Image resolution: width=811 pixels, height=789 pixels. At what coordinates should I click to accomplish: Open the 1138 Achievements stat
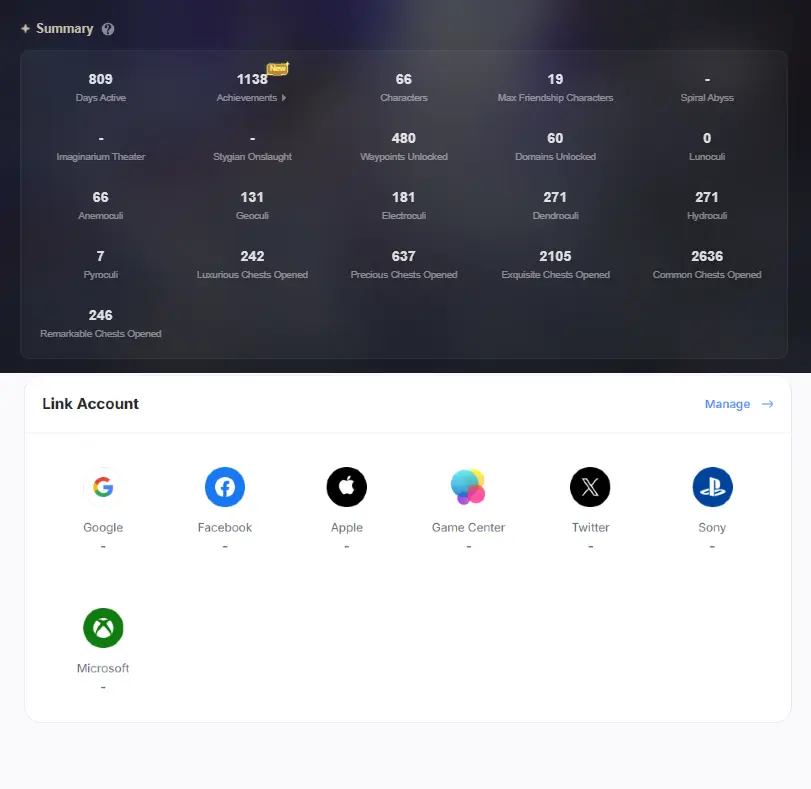(x=252, y=87)
